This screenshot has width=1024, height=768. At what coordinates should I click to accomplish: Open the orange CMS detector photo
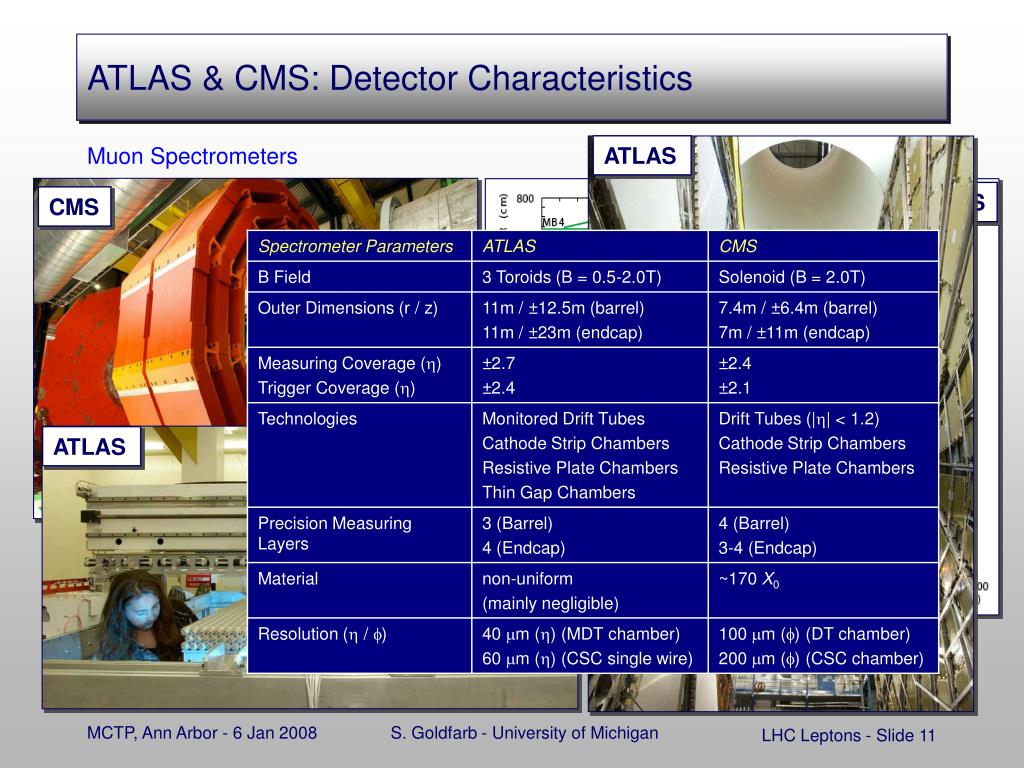point(140,300)
